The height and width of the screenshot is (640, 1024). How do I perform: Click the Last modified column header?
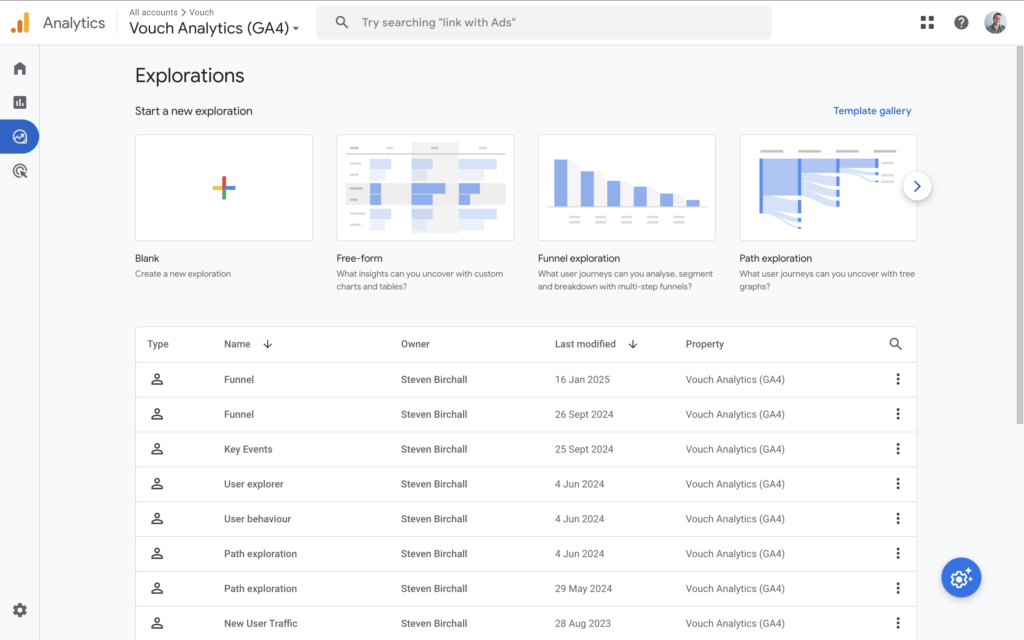coord(585,344)
